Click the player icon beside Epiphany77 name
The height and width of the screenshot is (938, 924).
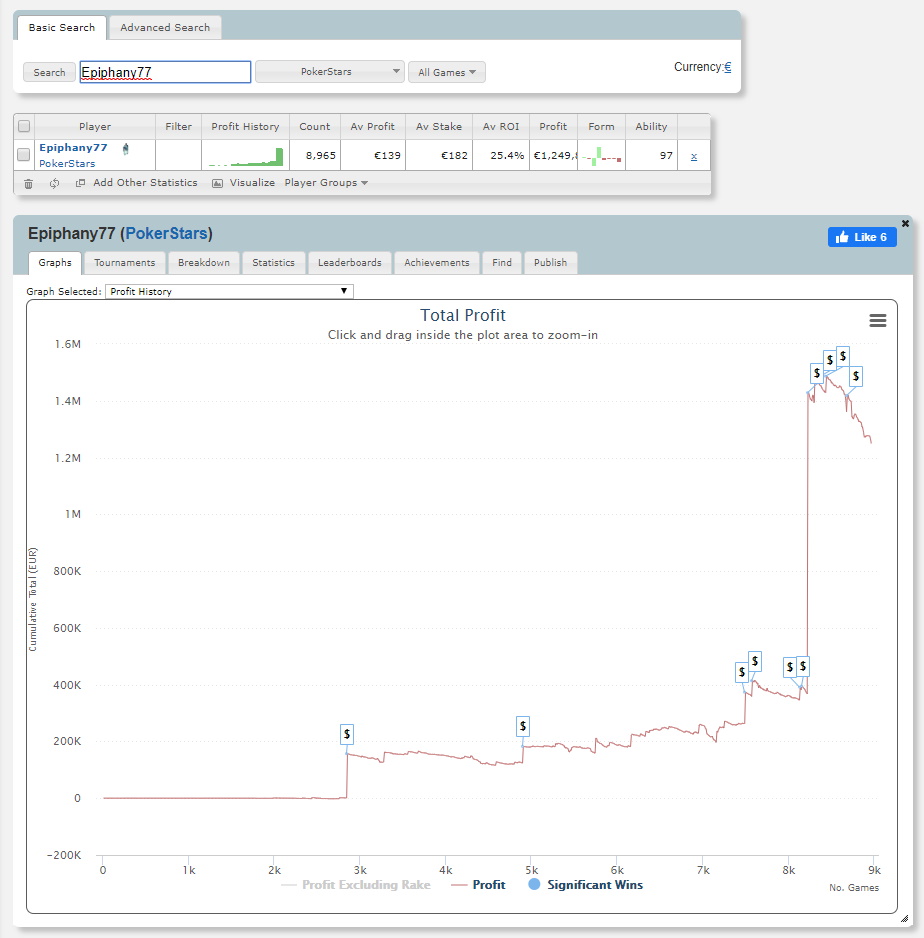tap(125, 148)
